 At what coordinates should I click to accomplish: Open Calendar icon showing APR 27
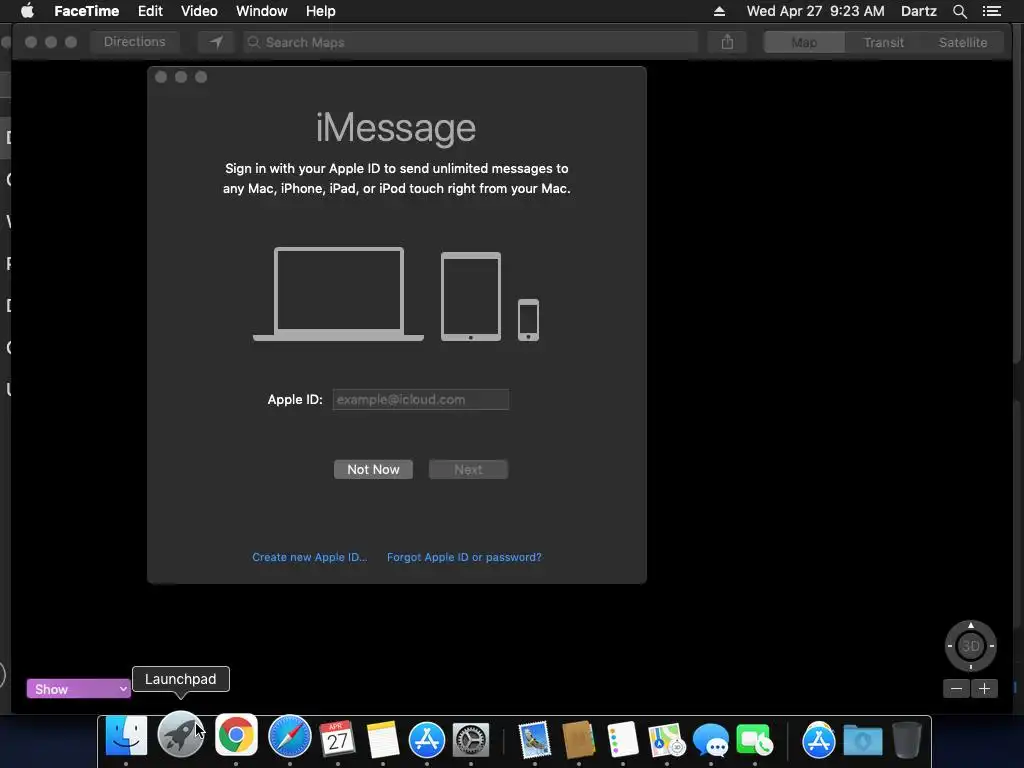tap(338, 737)
